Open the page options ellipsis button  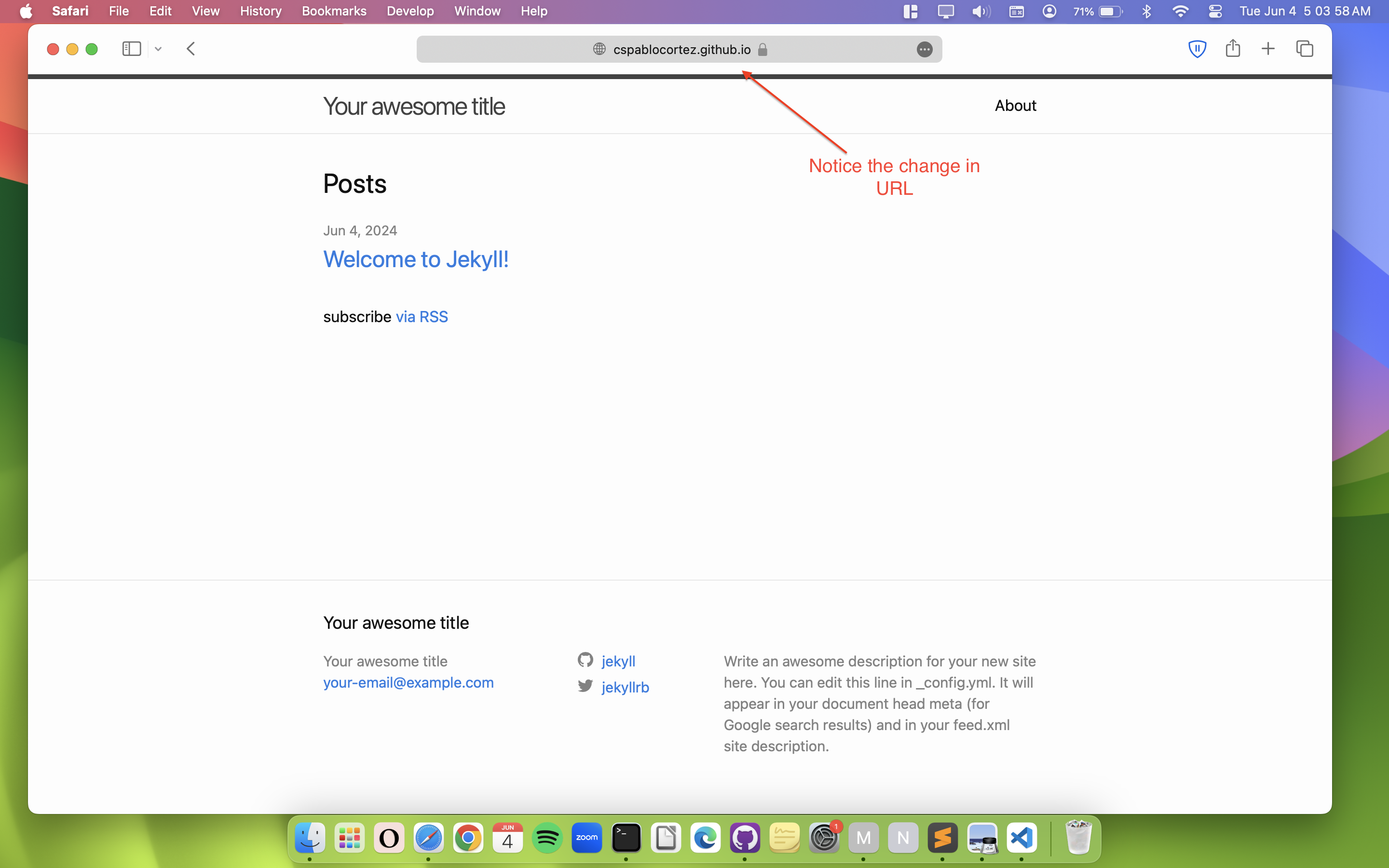point(924,49)
